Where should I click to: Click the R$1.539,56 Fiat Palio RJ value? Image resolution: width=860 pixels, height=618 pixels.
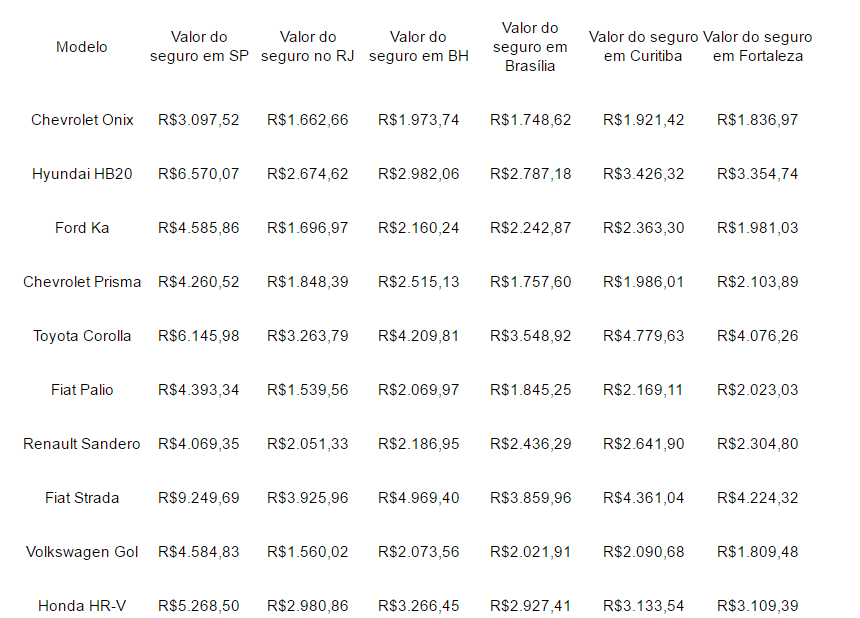(308, 390)
